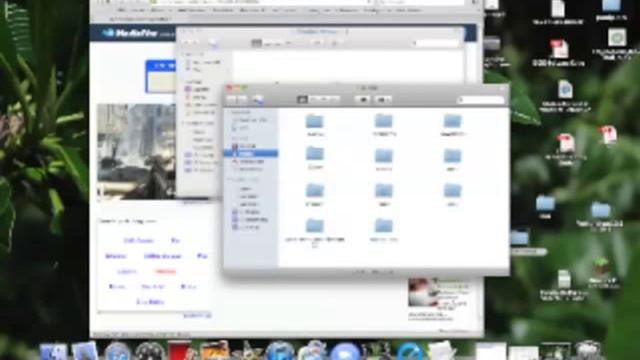This screenshot has width=640, height=360.
Task: Open Quick Look eye button in front Finder
Action: click(363, 100)
